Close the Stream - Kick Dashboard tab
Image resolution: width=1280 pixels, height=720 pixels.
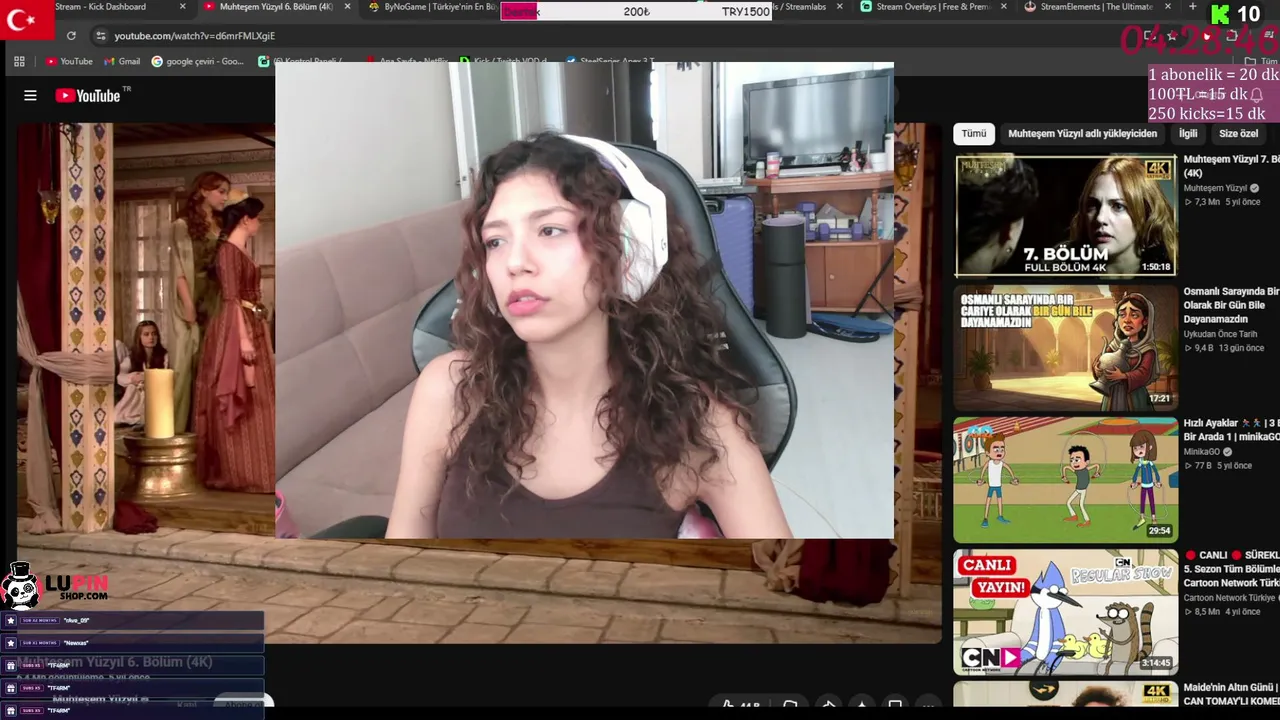click(182, 7)
